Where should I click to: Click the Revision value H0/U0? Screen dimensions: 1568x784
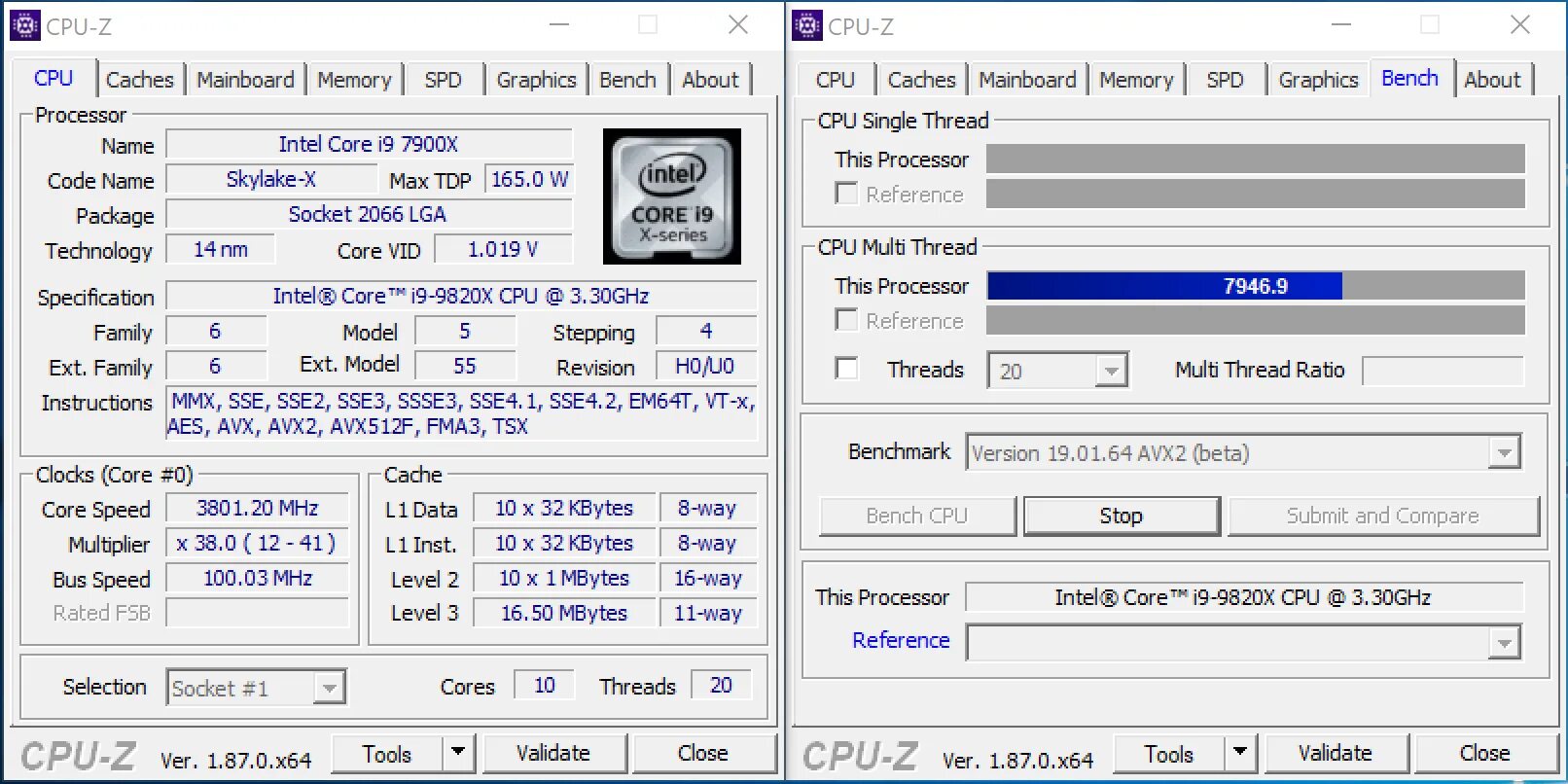(x=705, y=366)
